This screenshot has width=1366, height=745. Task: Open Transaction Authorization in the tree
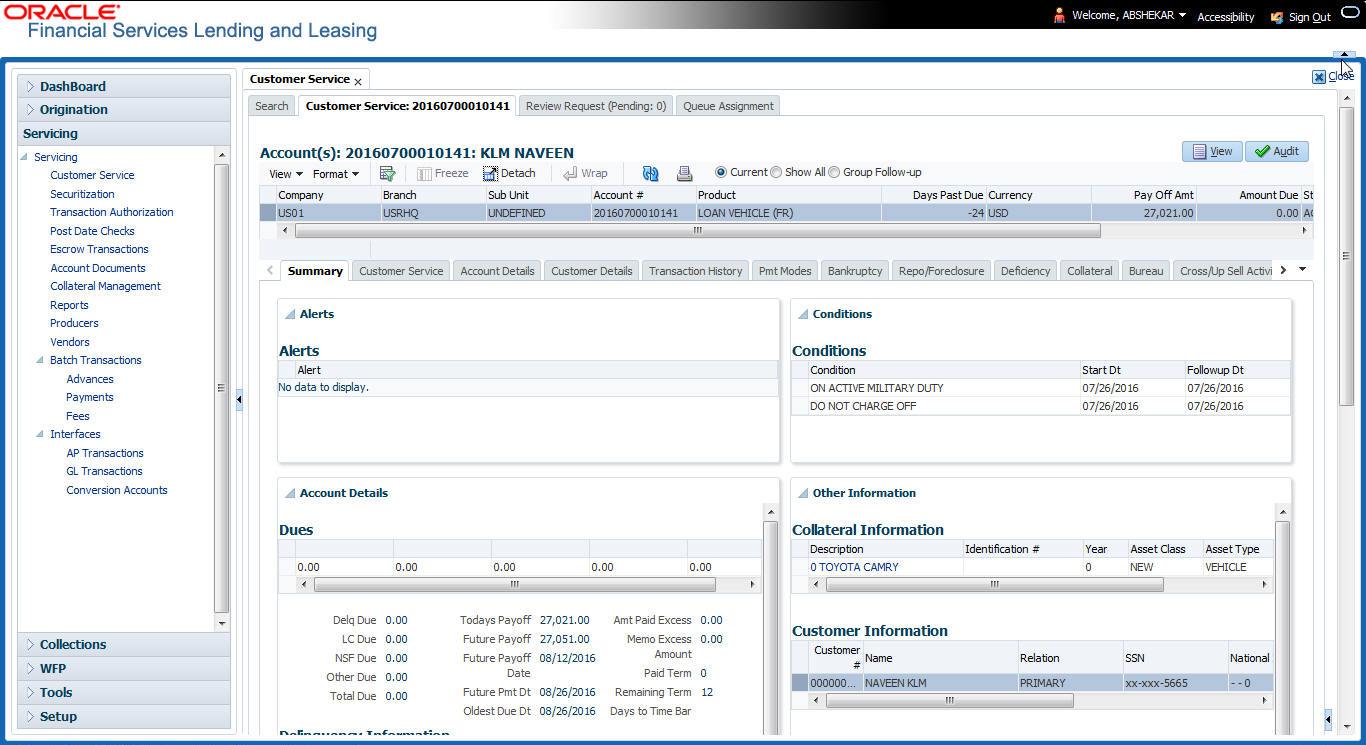point(112,212)
